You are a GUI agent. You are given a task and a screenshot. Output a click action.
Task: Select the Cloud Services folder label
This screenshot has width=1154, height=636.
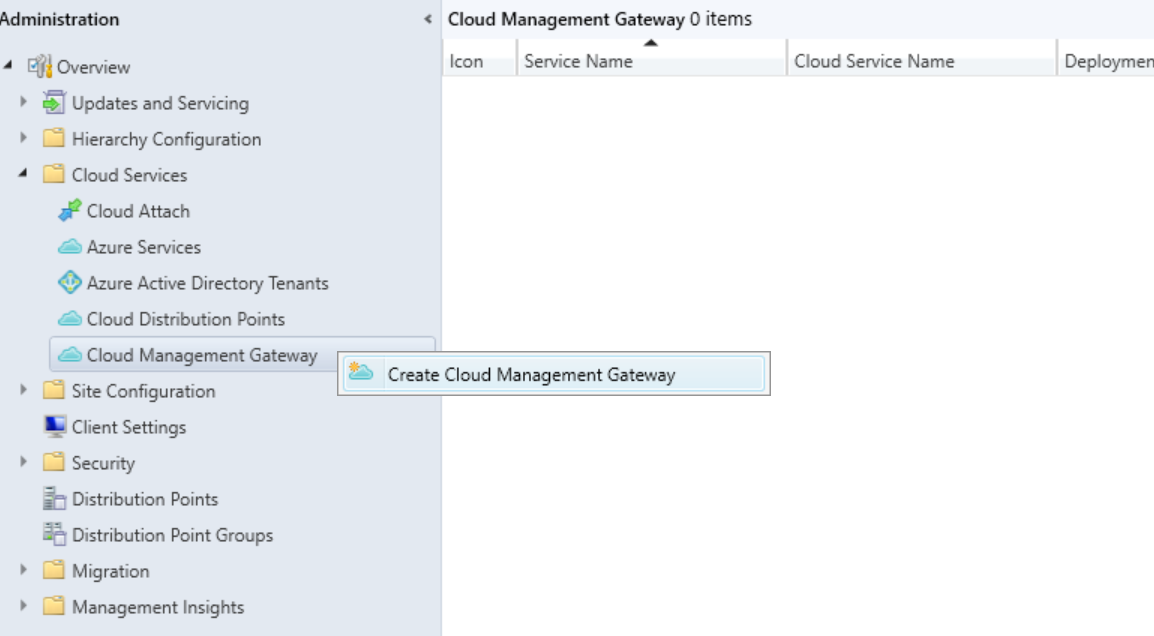(x=130, y=175)
